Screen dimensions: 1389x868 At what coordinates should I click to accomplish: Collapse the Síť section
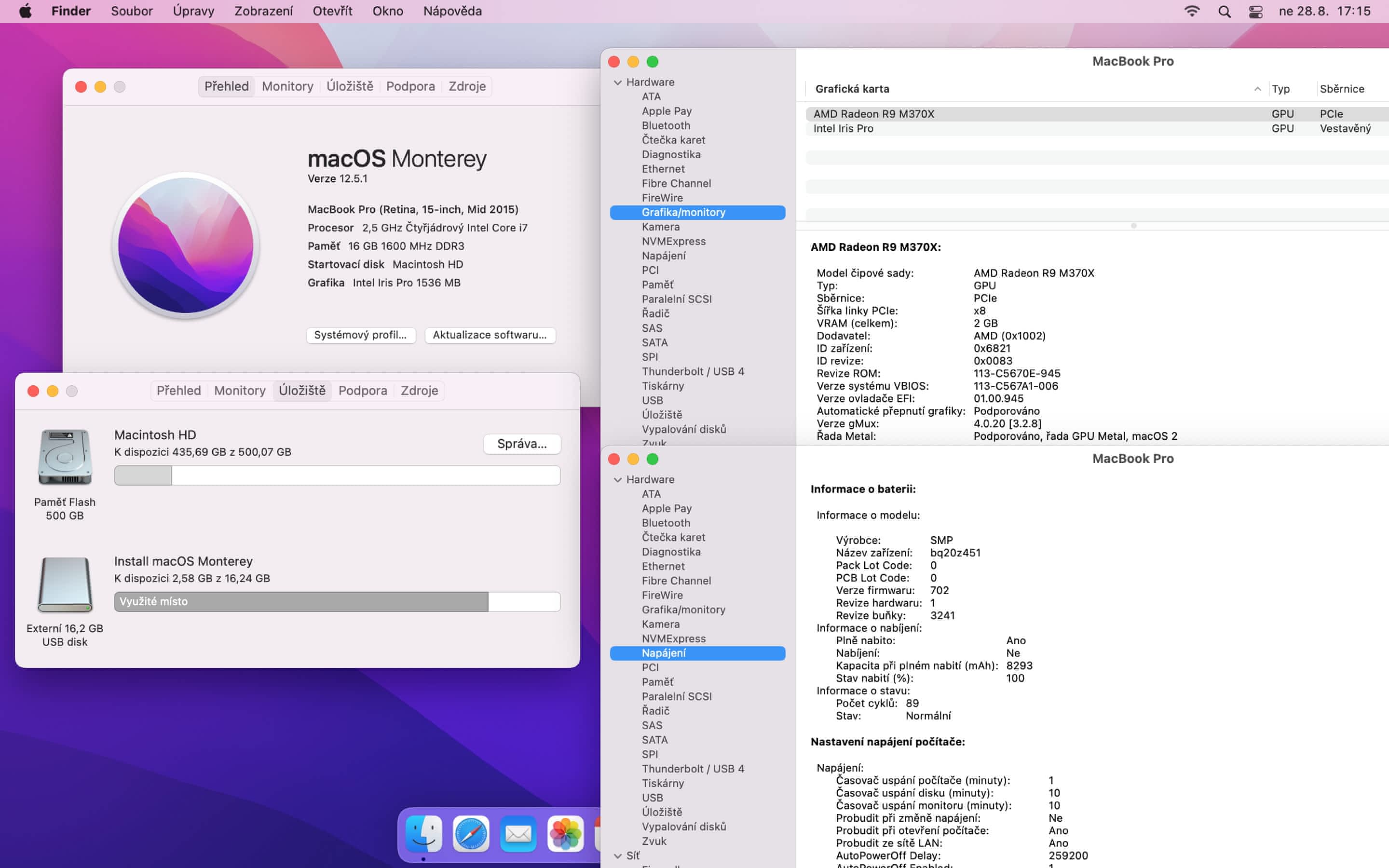(x=618, y=856)
